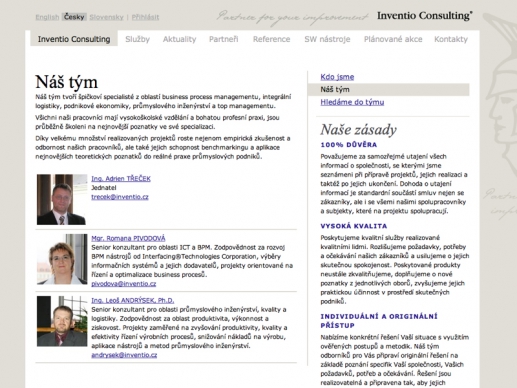Switch language to English
The height and width of the screenshot is (388, 517).
[47, 17]
